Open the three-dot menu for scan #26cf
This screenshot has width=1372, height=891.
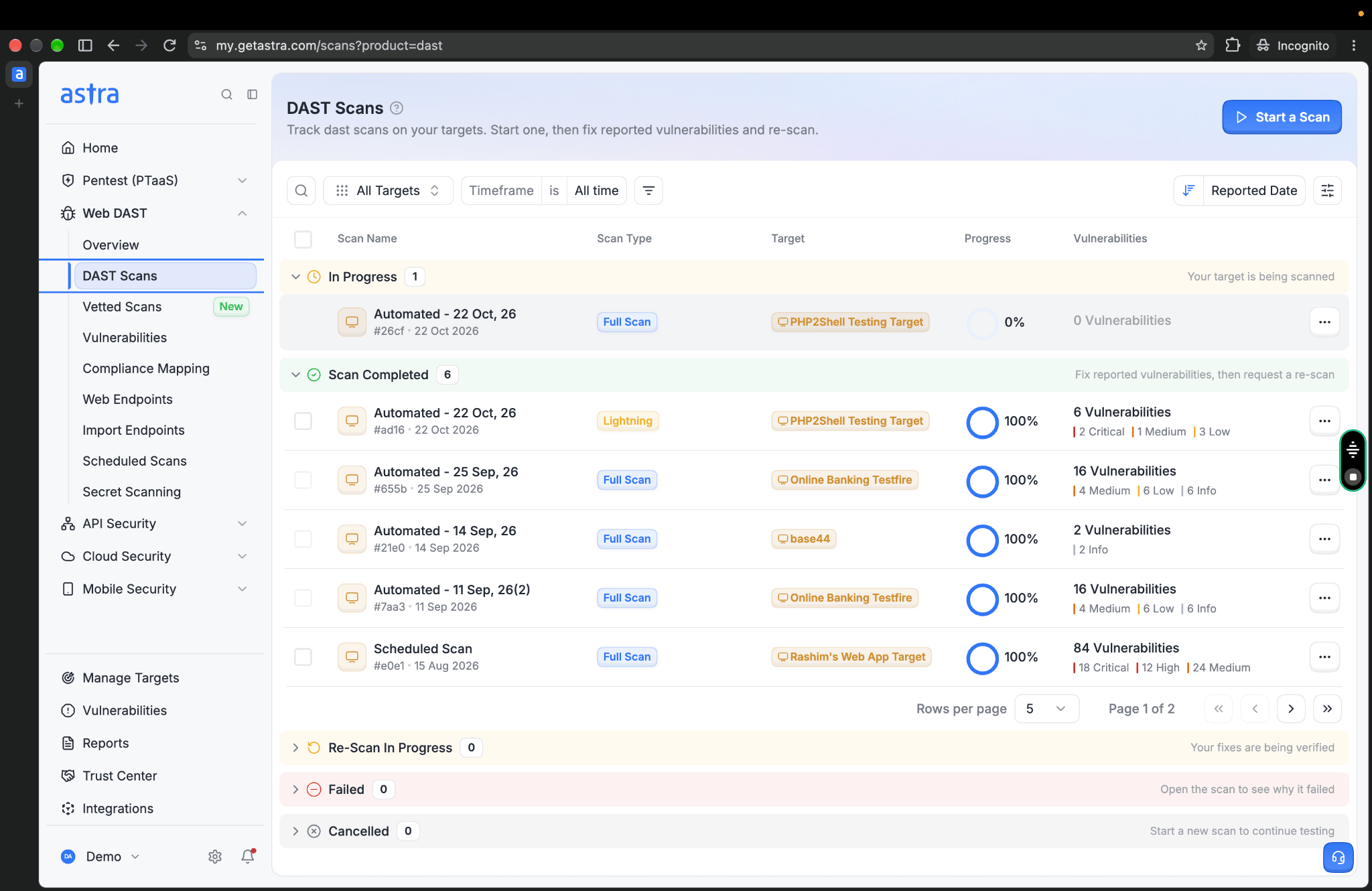point(1324,322)
